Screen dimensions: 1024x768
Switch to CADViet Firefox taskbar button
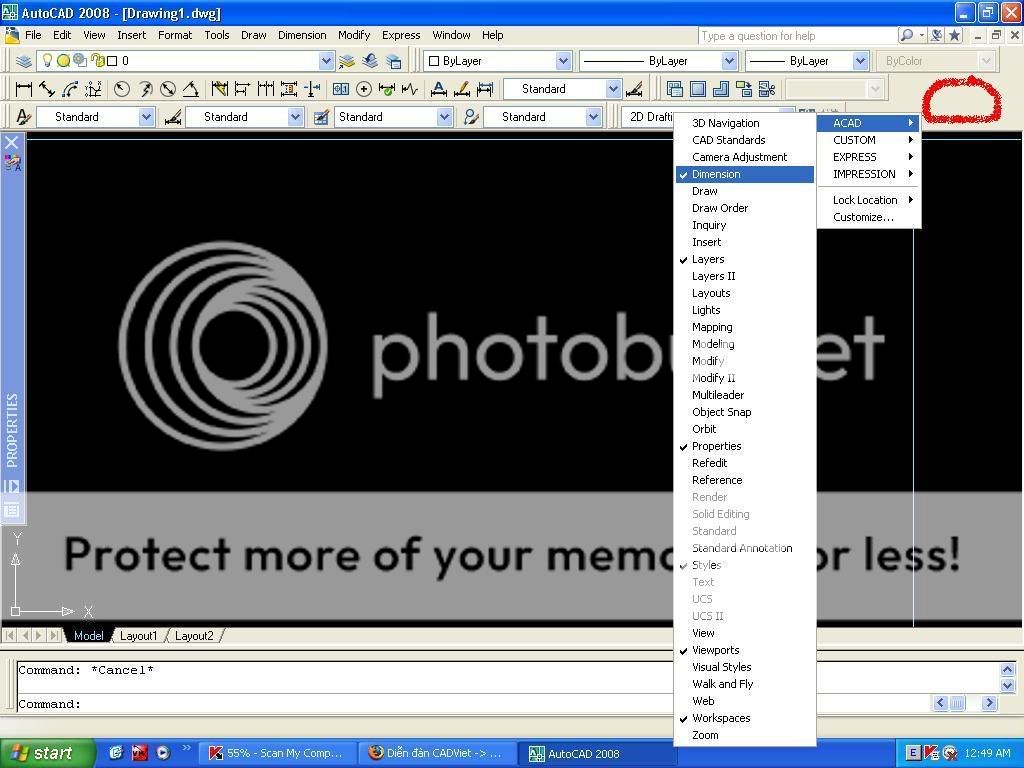[437, 753]
